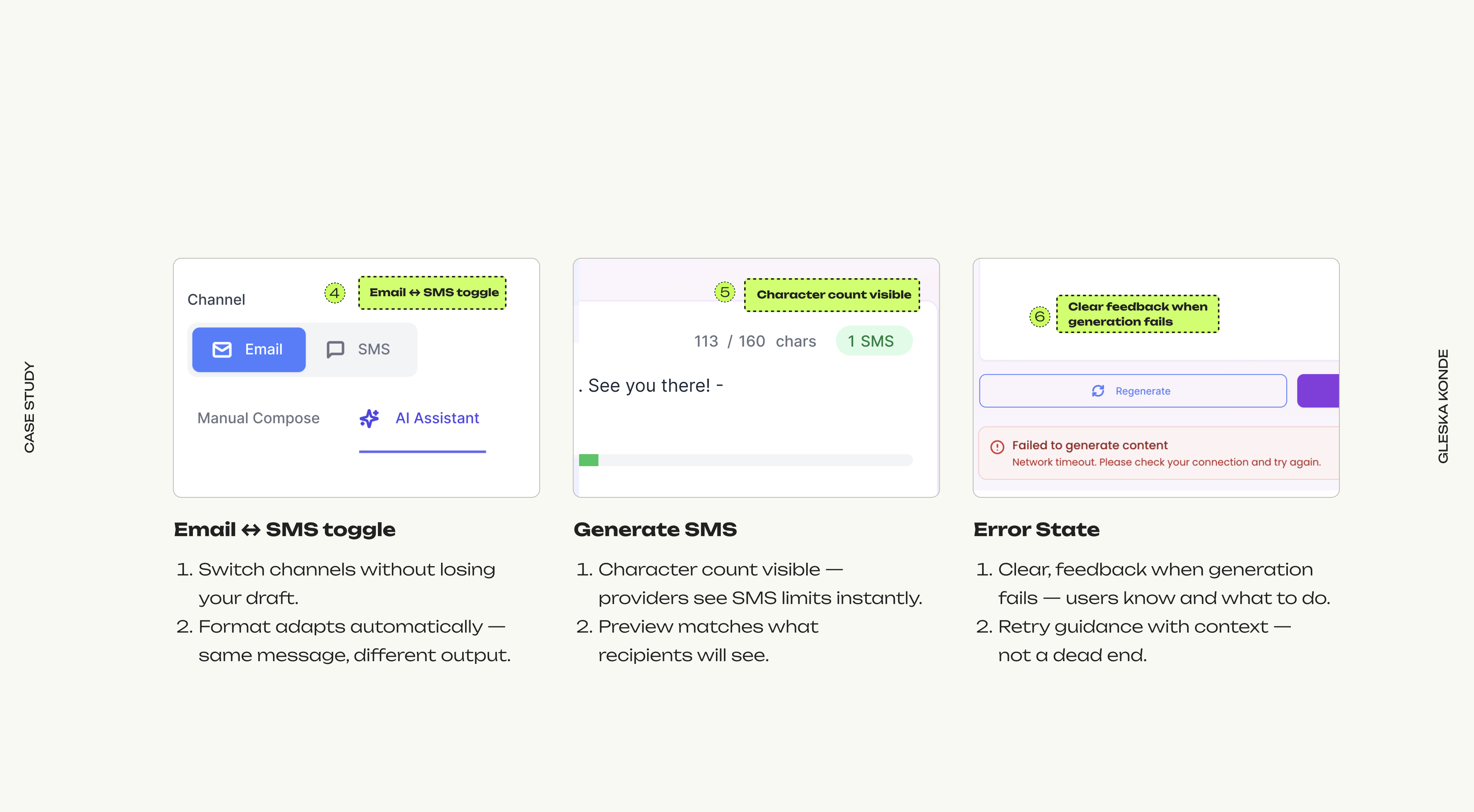
Task: Click the "1 SMS" green pill badge
Action: pyautogui.click(x=870, y=341)
